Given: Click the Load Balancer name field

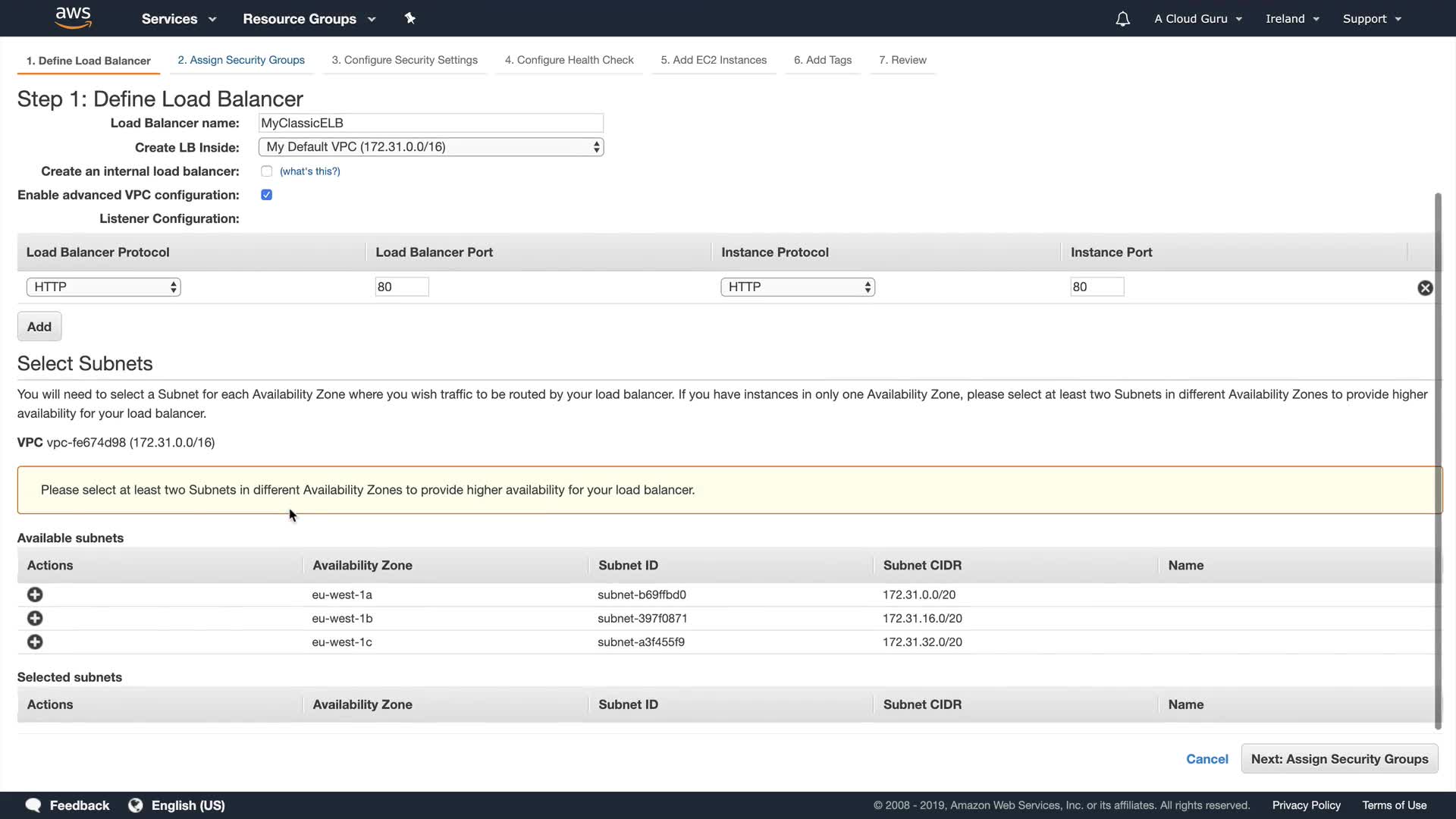Looking at the screenshot, I should (x=431, y=123).
